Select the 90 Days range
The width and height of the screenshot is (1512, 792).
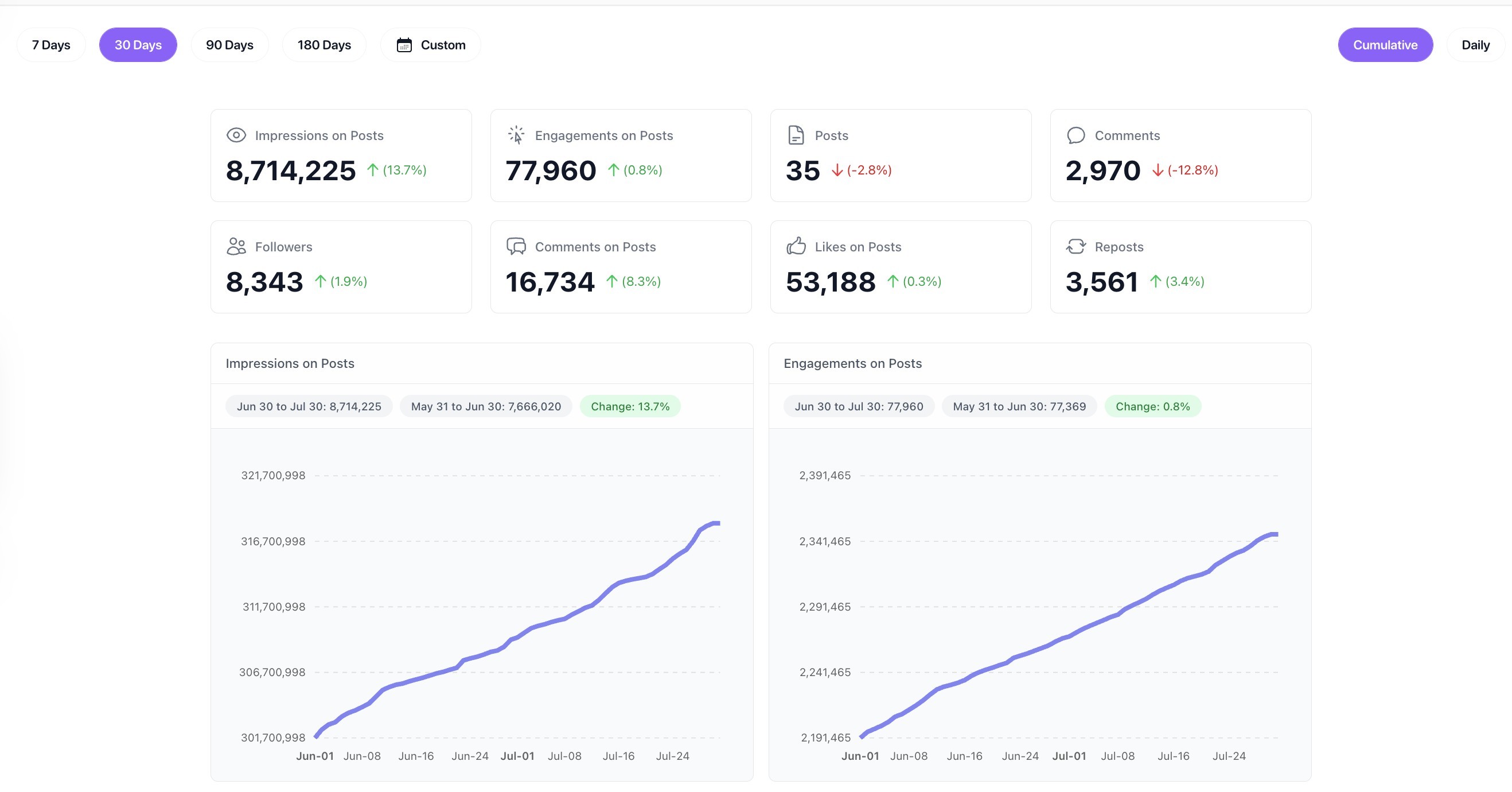(x=229, y=45)
